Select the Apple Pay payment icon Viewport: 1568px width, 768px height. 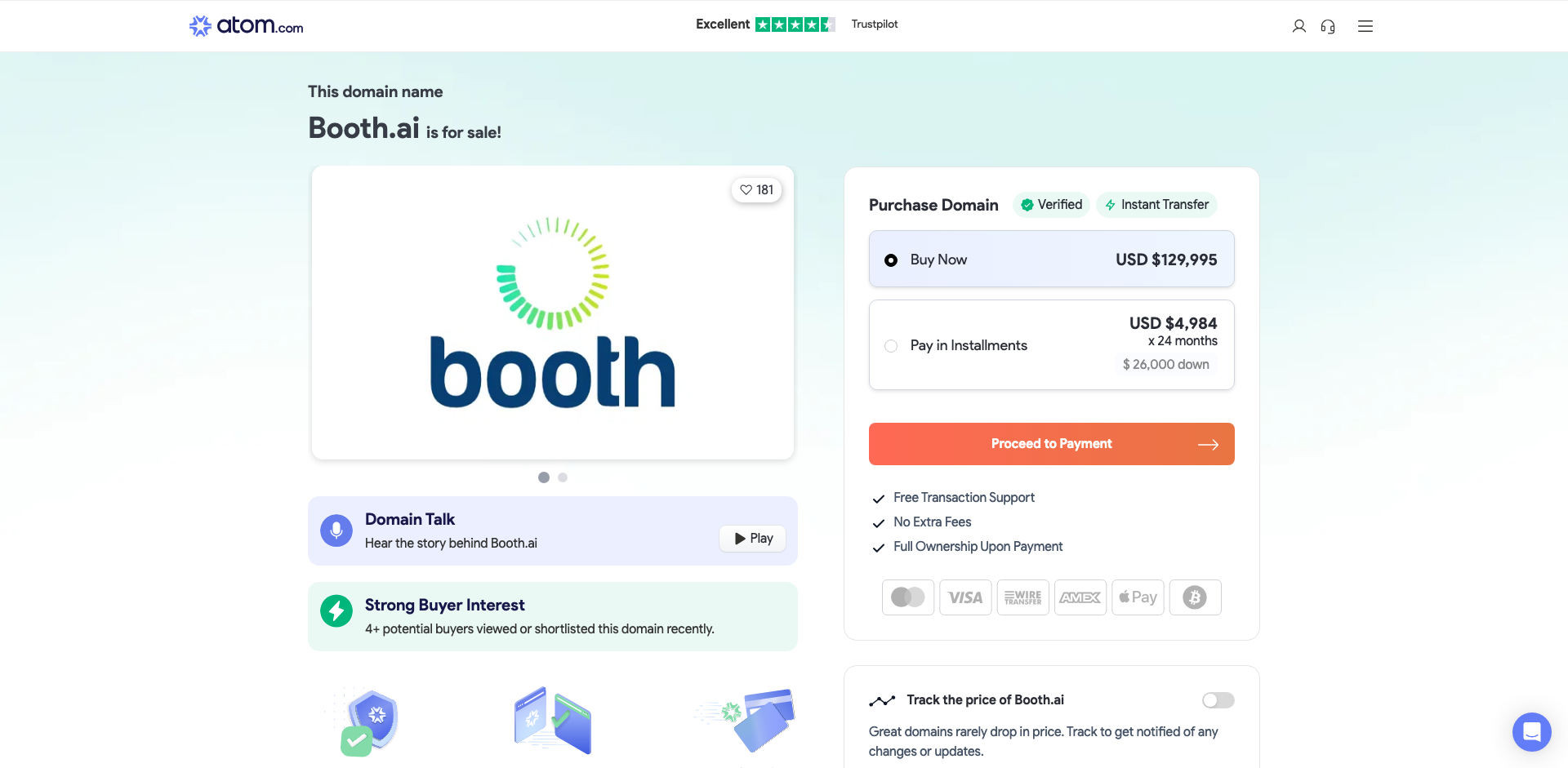click(1138, 597)
